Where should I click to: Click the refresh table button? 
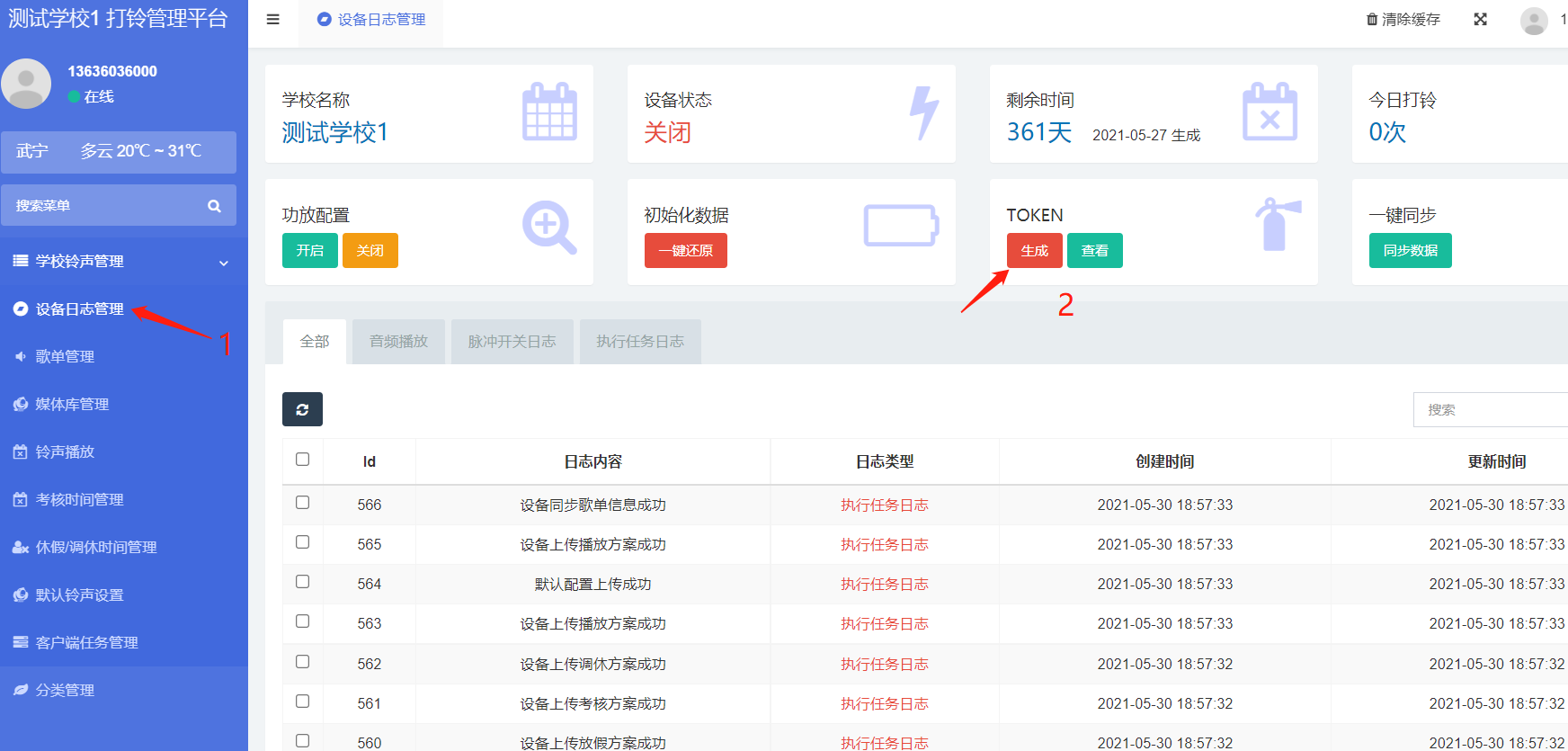(302, 409)
